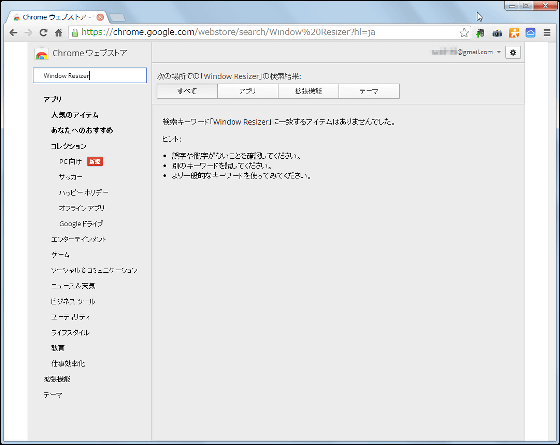
Task: Click the green padlock in address bar
Action: [x=75, y=32]
